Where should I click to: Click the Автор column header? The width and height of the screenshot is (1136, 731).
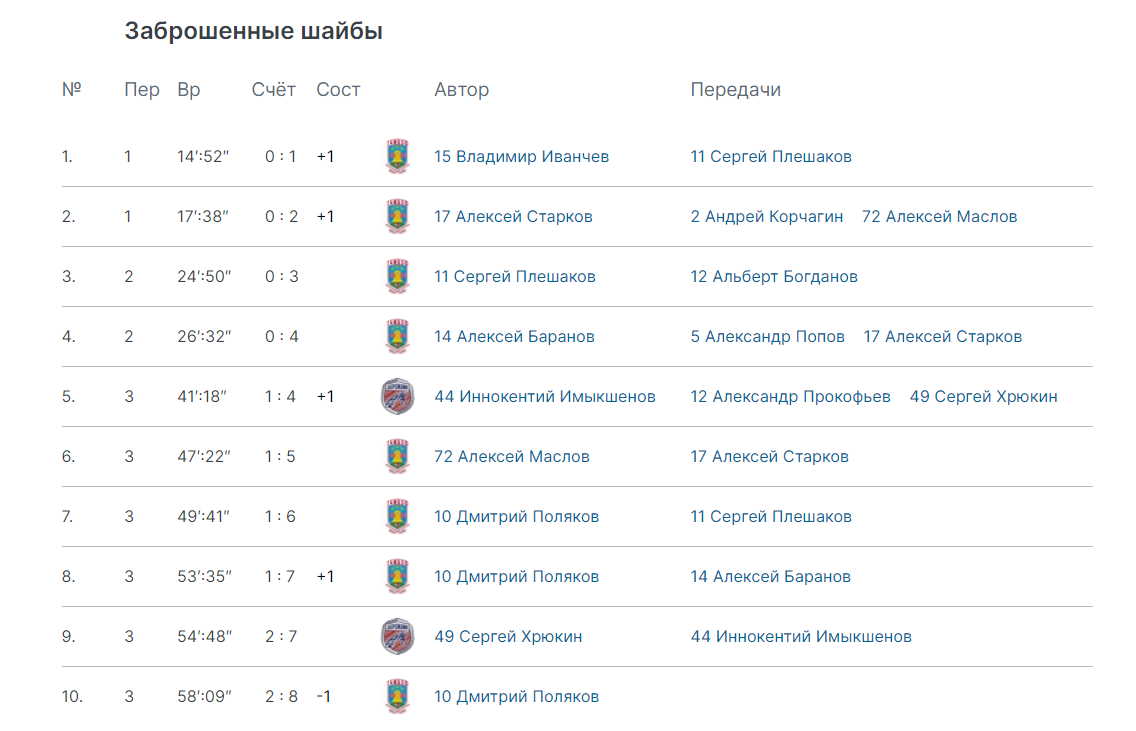pyautogui.click(x=462, y=90)
